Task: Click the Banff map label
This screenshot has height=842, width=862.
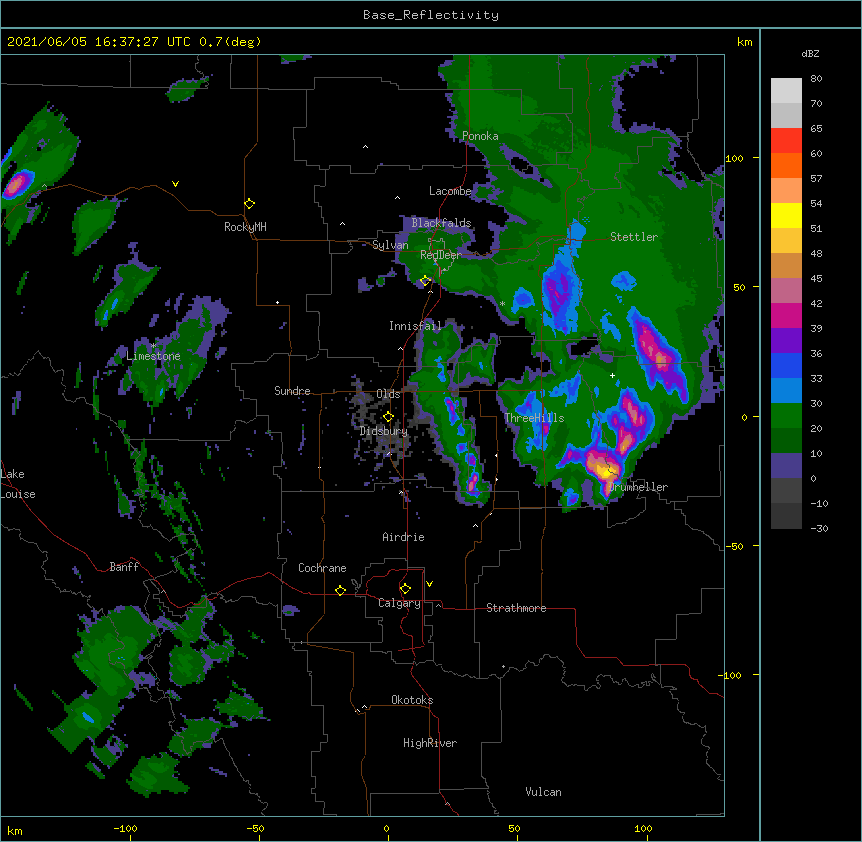Action: 124,567
